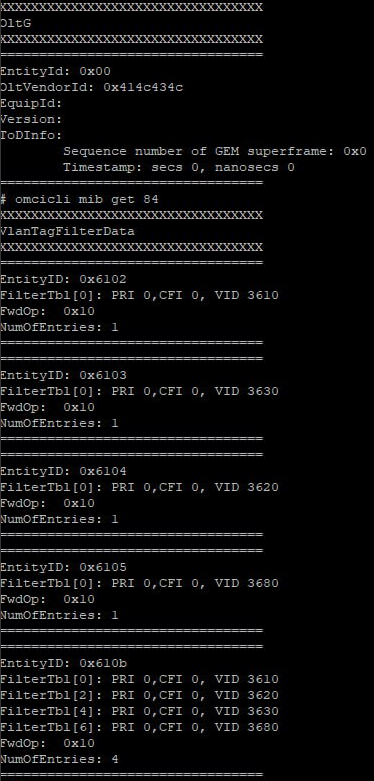
Task: Click the Version label
Action: [x=31, y=120]
